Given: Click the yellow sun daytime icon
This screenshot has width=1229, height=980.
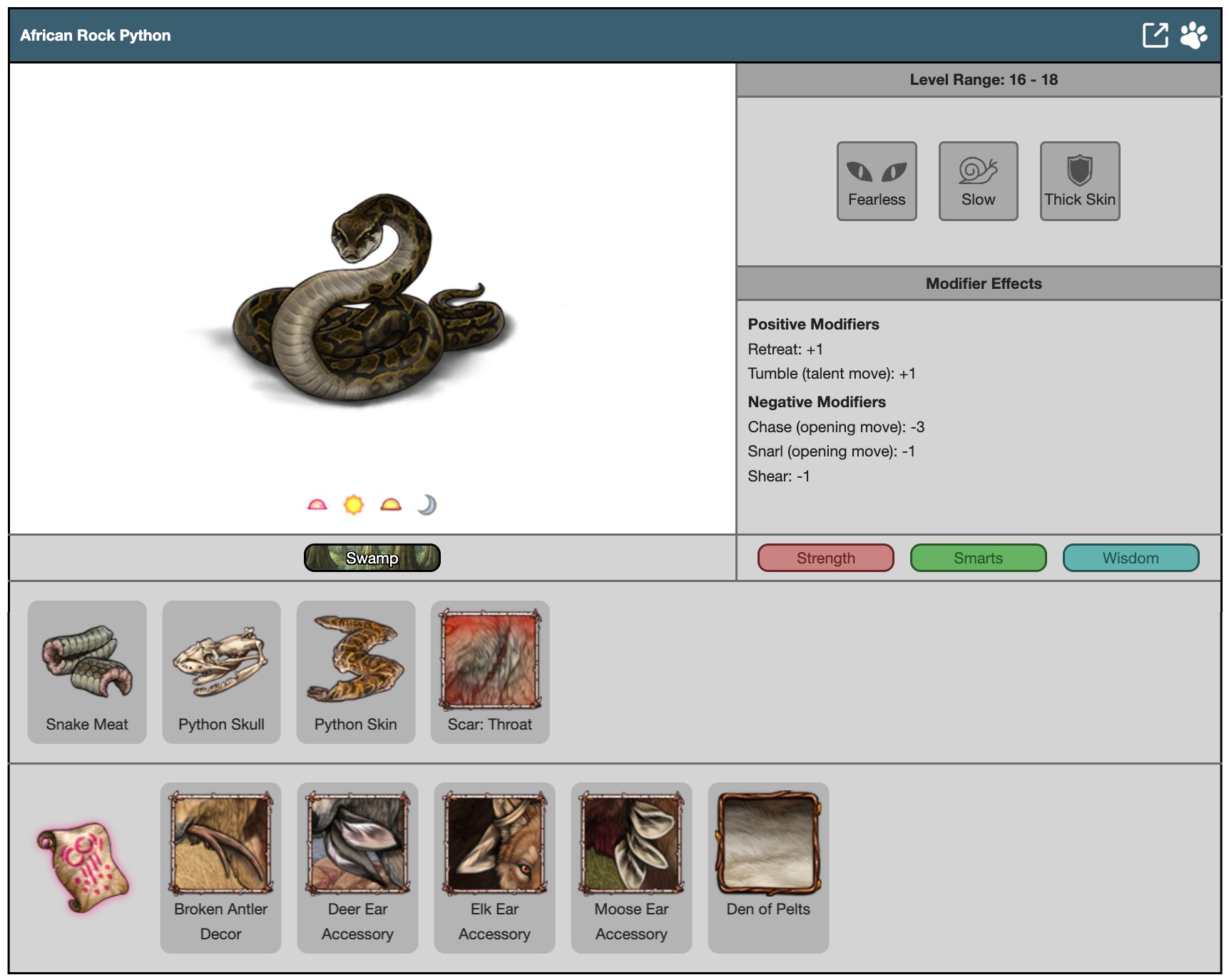Looking at the screenshot, I should tap(354, 505).
